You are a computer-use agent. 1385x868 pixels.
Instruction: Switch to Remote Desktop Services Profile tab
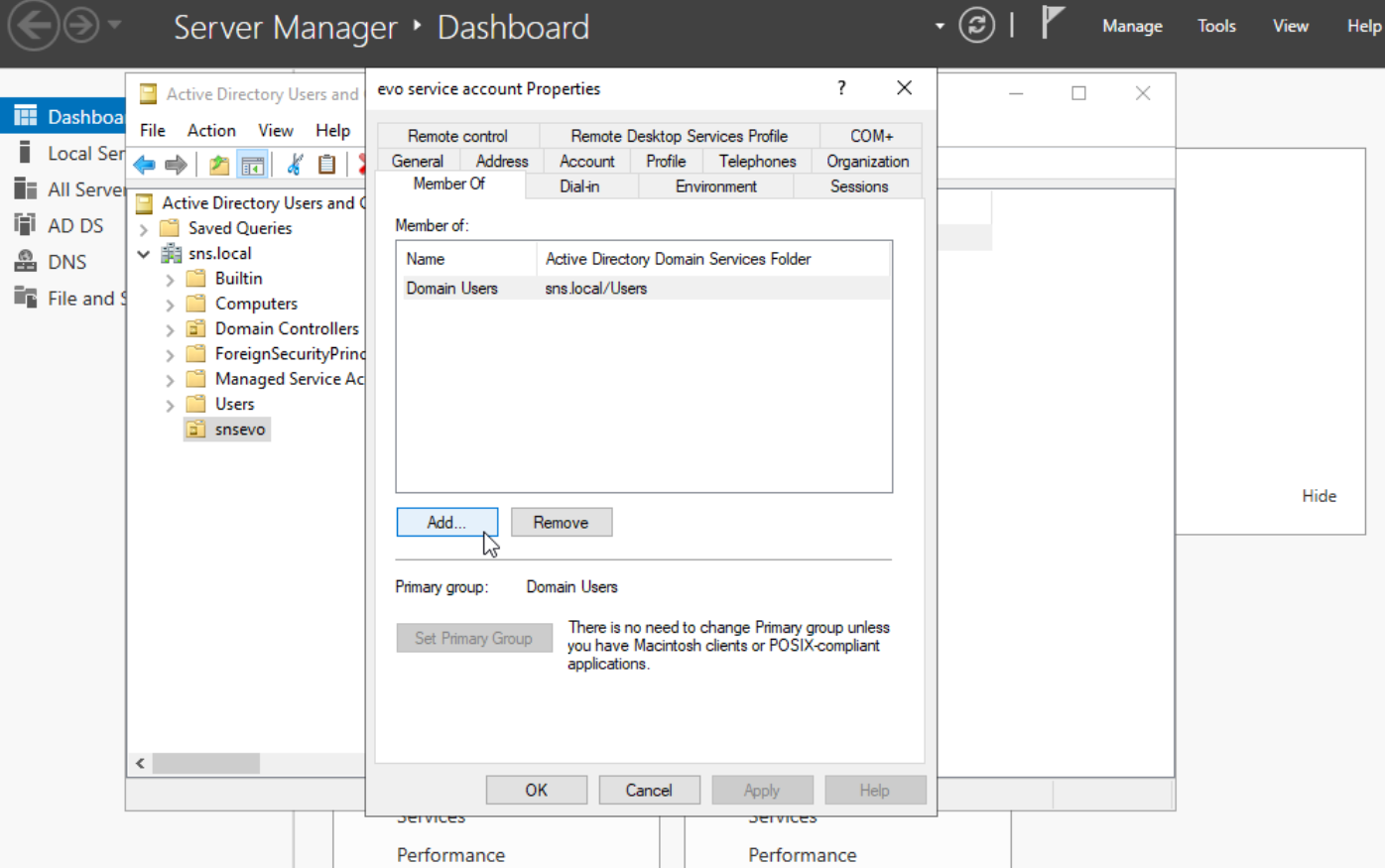[x=680, y=136]
